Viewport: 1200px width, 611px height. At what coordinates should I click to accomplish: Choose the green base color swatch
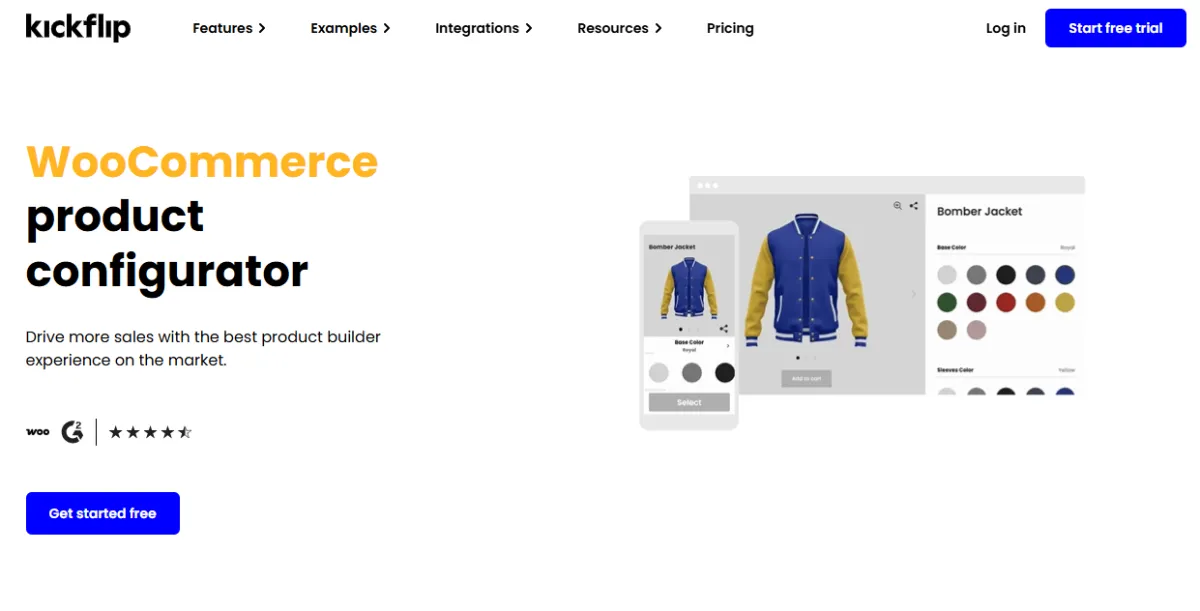click(947, 302)
